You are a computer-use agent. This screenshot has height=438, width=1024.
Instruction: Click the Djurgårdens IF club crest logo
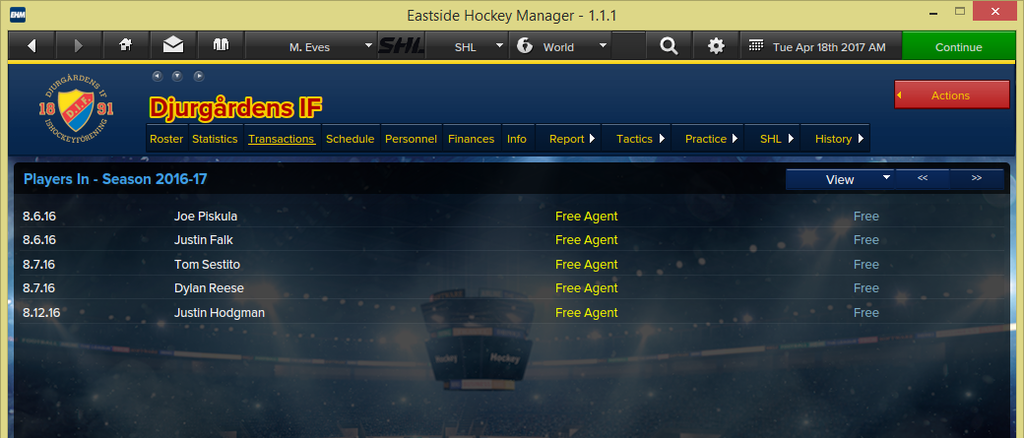click(x=74, y=108)
